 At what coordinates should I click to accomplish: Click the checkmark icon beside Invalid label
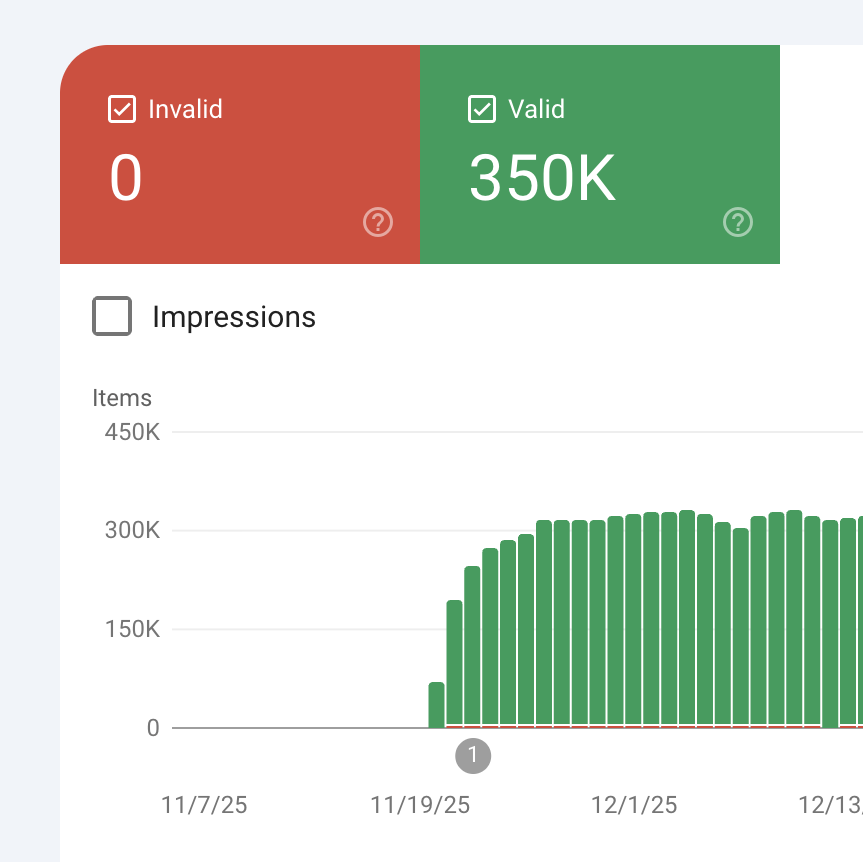(120, 109)
